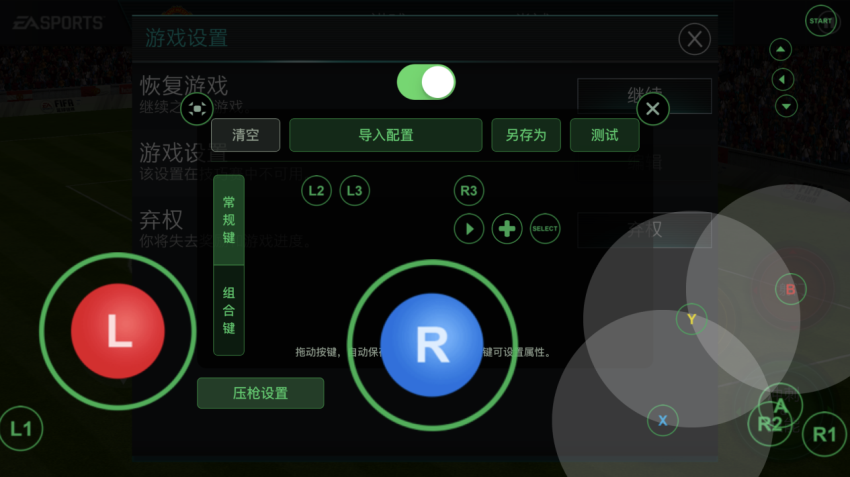Switch to the 组合键 tab
Image resolution: width=850 pixels, height=477 pixels.
point(229,310)
